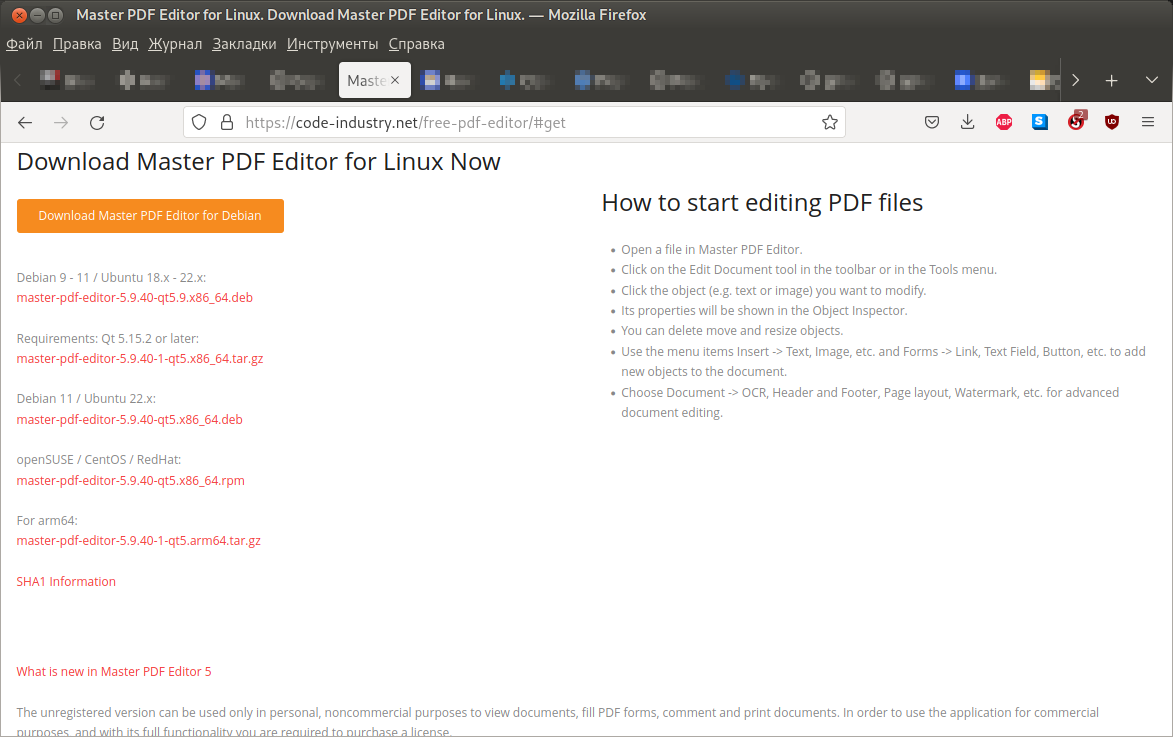Image resolution: width=1173 pixels, height=737 pixels.
Task: Download the qt5.9 x86_64 .deb link
Action: (134, 298)
